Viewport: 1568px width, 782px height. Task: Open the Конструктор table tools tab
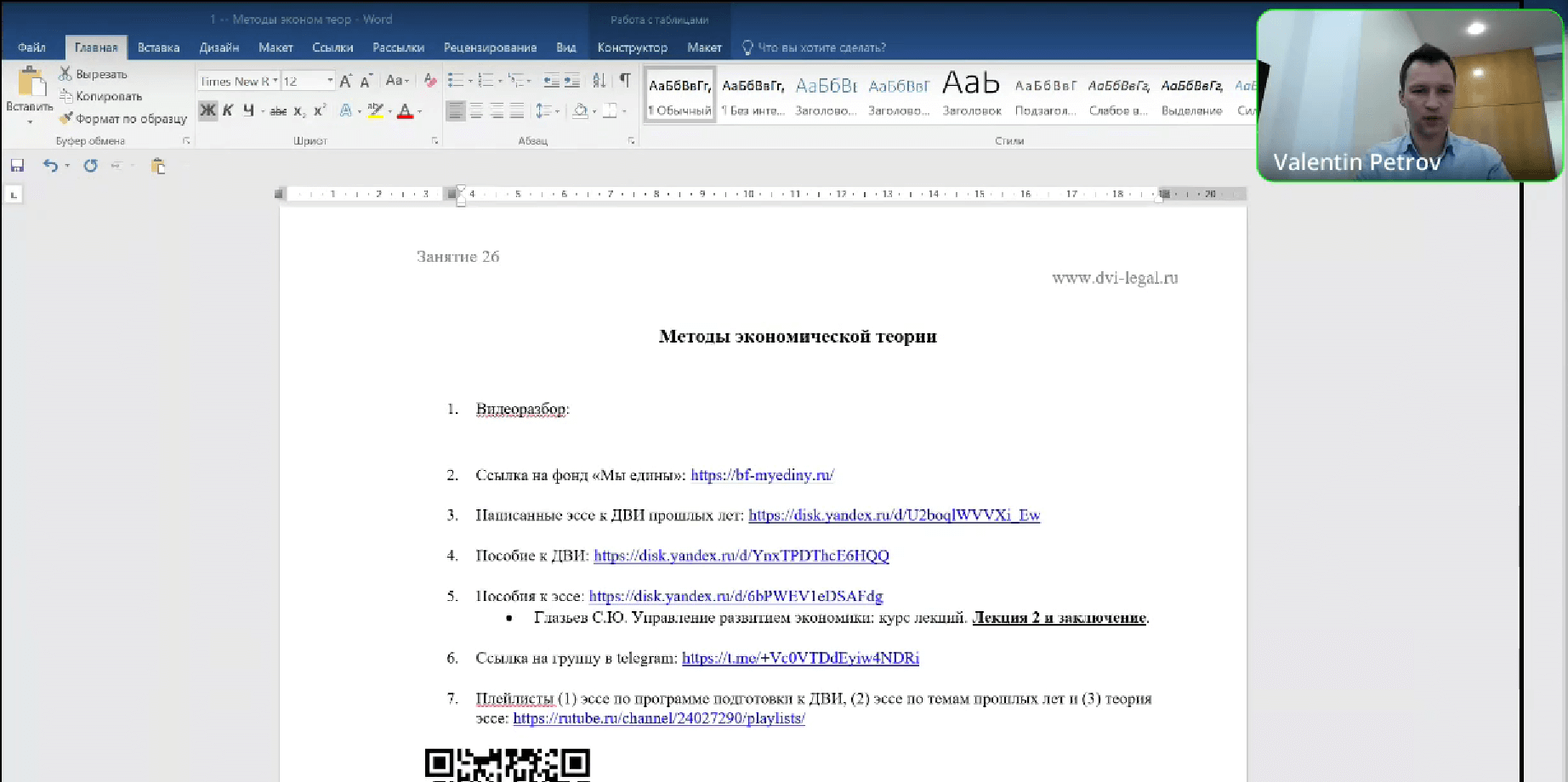632,48
